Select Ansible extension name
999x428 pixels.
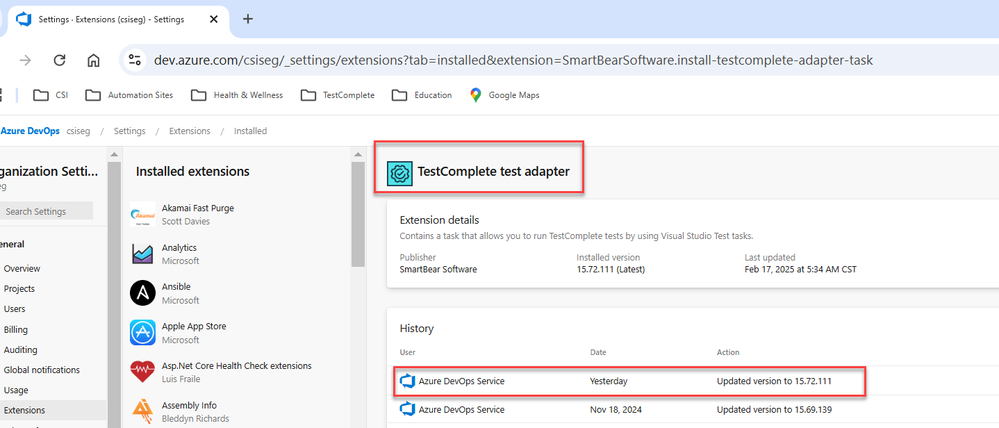pyautogui.click(x=176, y=287)
